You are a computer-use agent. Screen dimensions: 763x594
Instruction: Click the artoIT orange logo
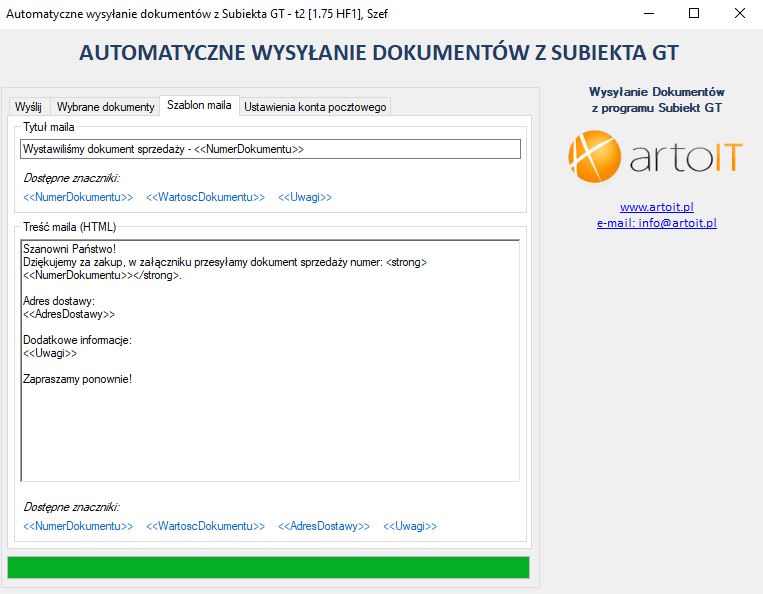pyautogui.click(x=655, y=156)
